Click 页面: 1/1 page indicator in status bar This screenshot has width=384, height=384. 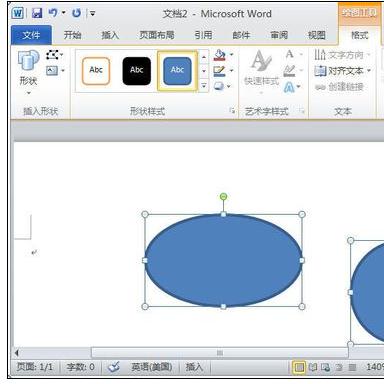click(35, 367)
